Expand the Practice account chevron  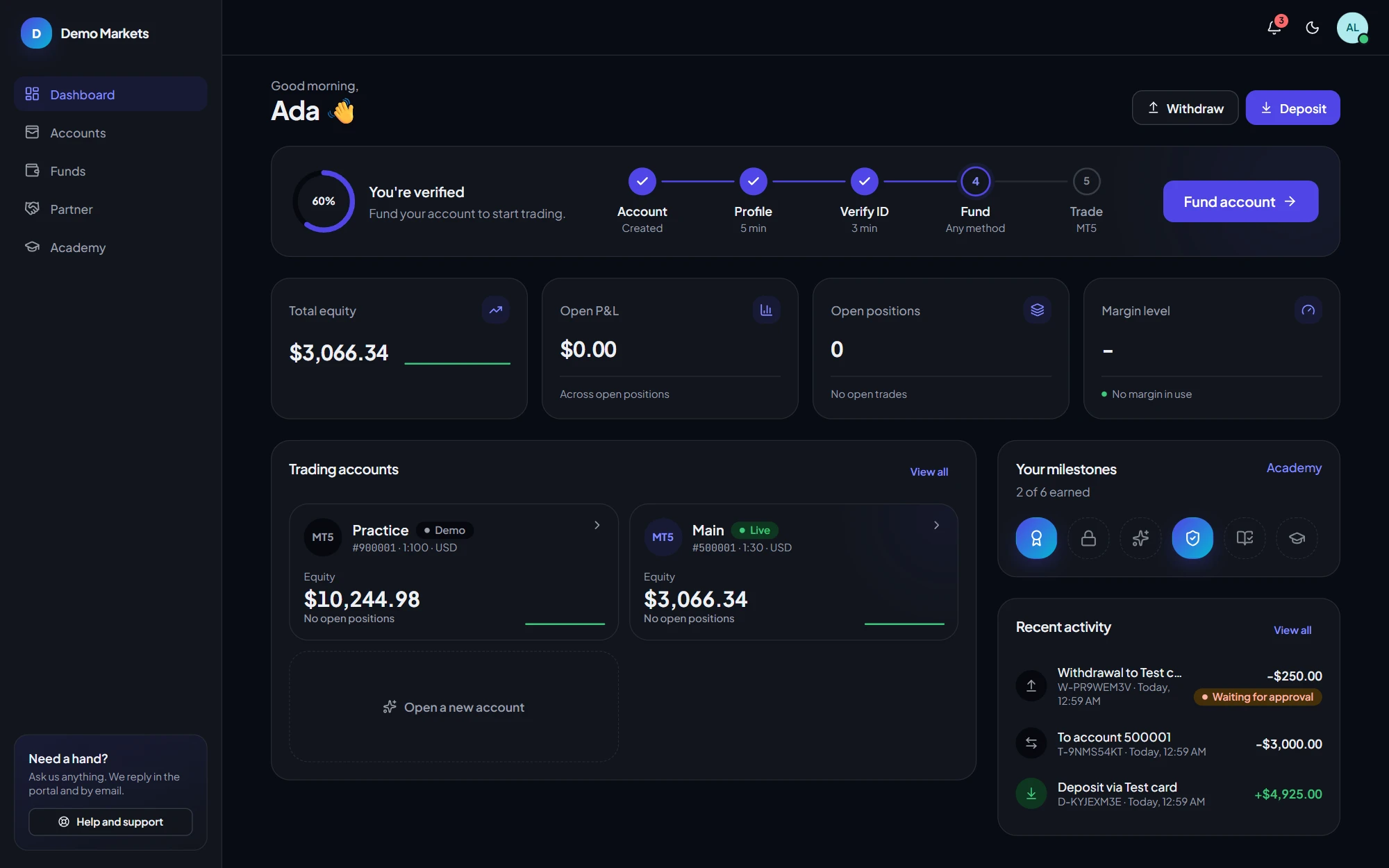597,525
